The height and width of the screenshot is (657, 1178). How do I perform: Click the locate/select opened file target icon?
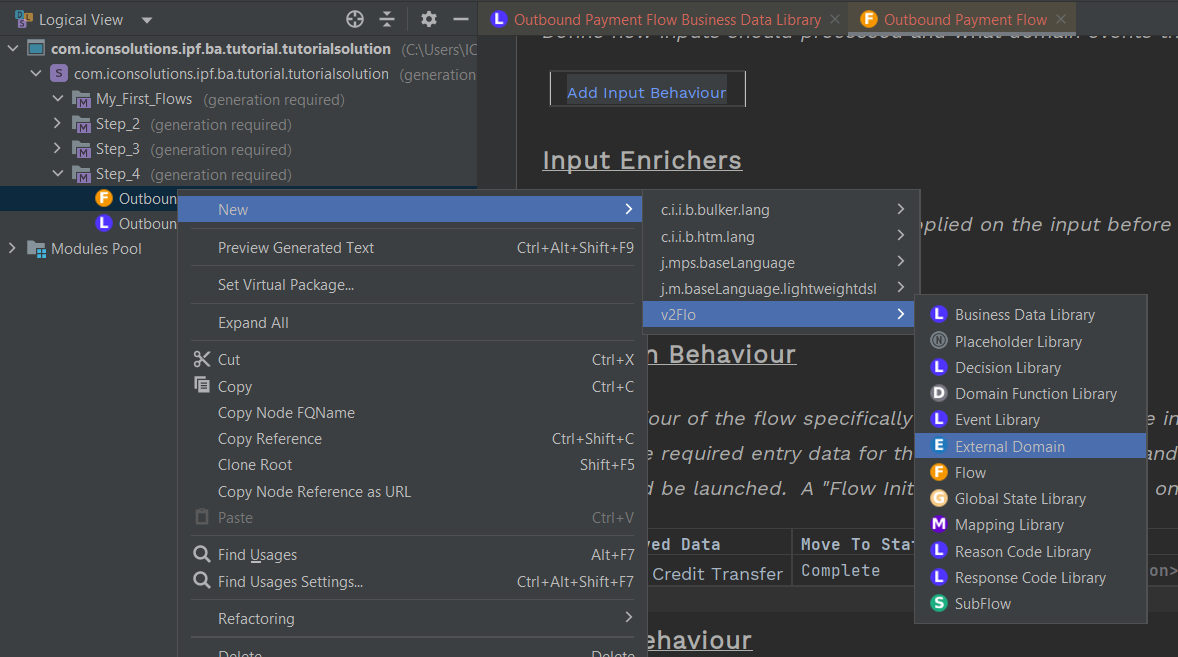pos(355,19)
